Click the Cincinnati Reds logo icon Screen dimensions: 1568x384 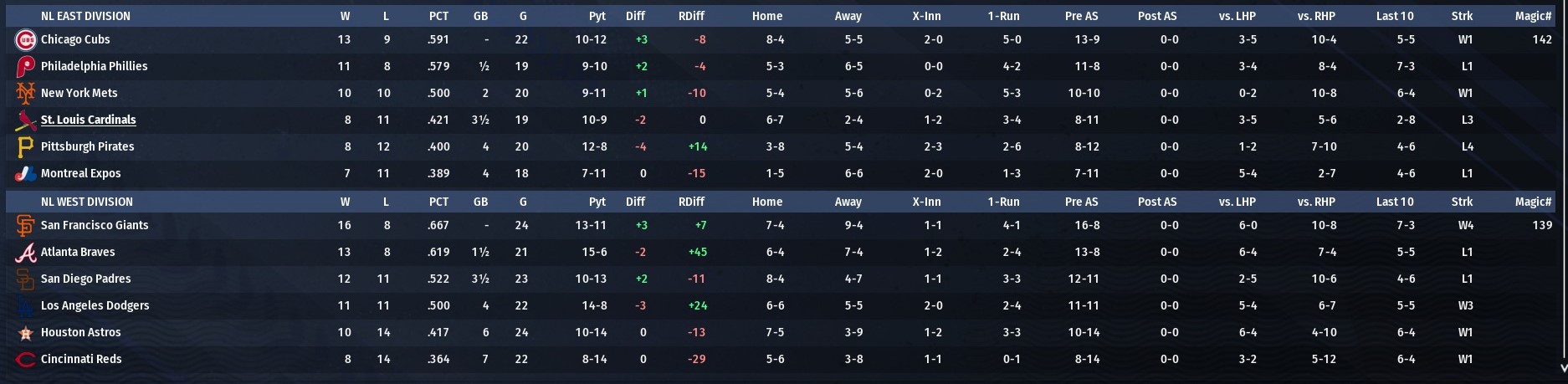coord(25,360)
